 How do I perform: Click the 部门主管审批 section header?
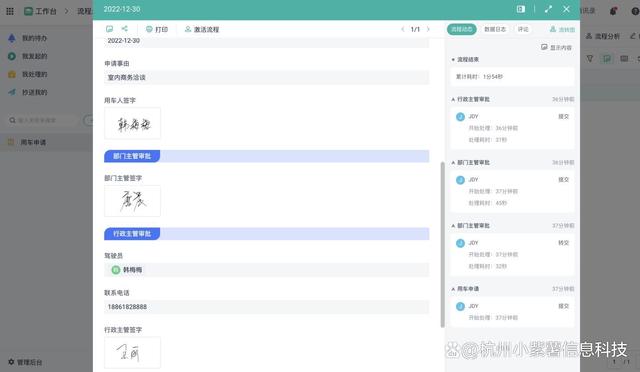pyautogui.click(x=267, y=156)
